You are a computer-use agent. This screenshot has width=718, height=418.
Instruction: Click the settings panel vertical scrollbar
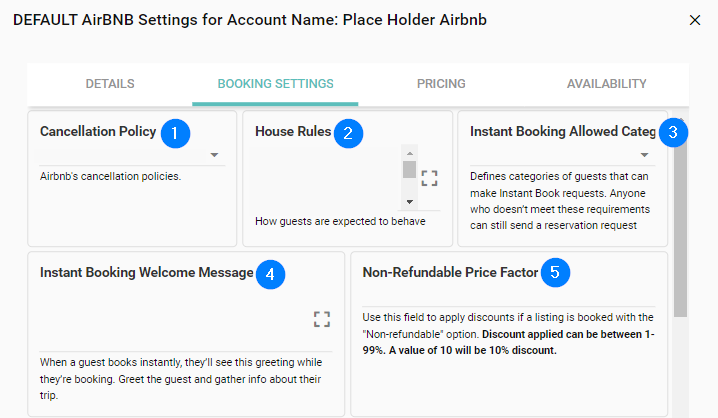pyautogui.click(x=681, y=230)
